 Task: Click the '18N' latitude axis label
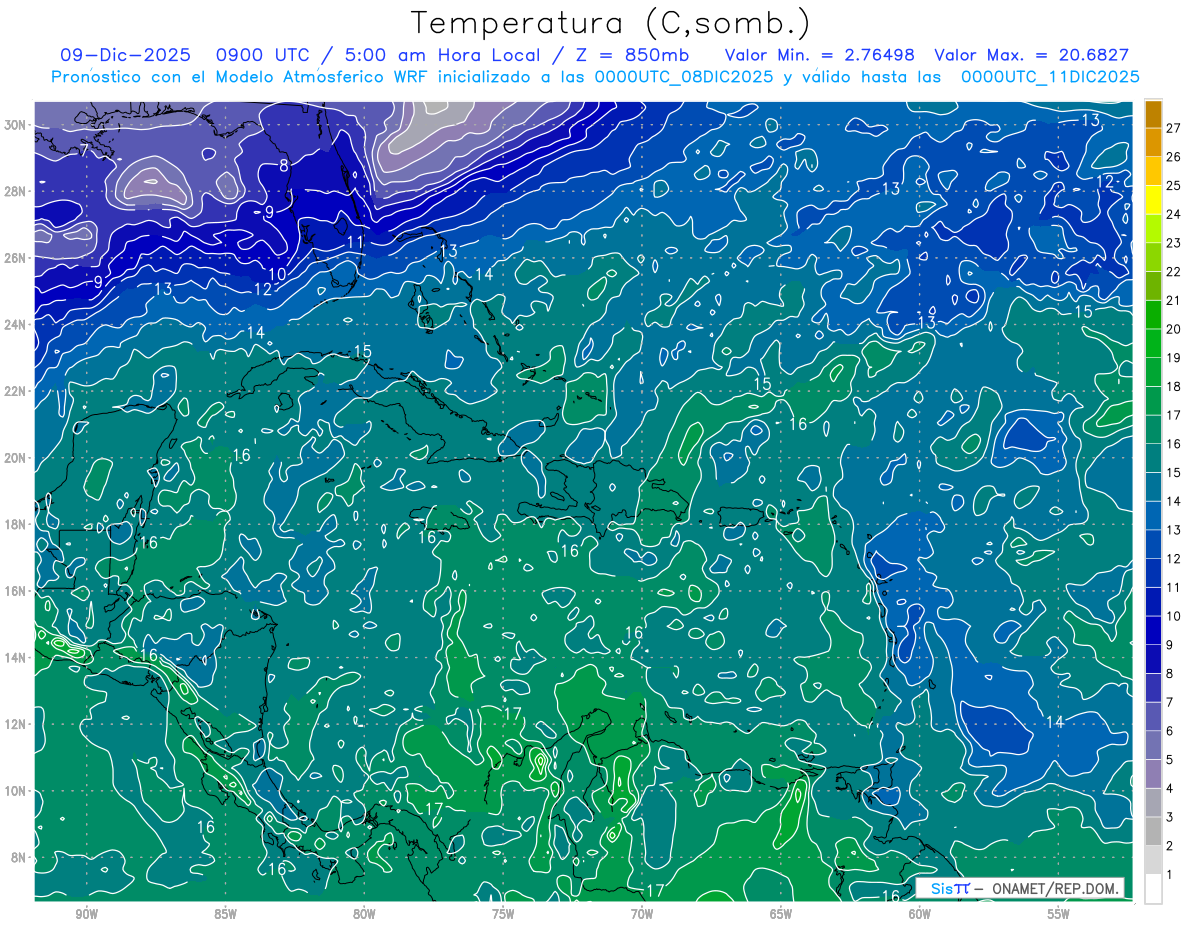pos(14,524)
